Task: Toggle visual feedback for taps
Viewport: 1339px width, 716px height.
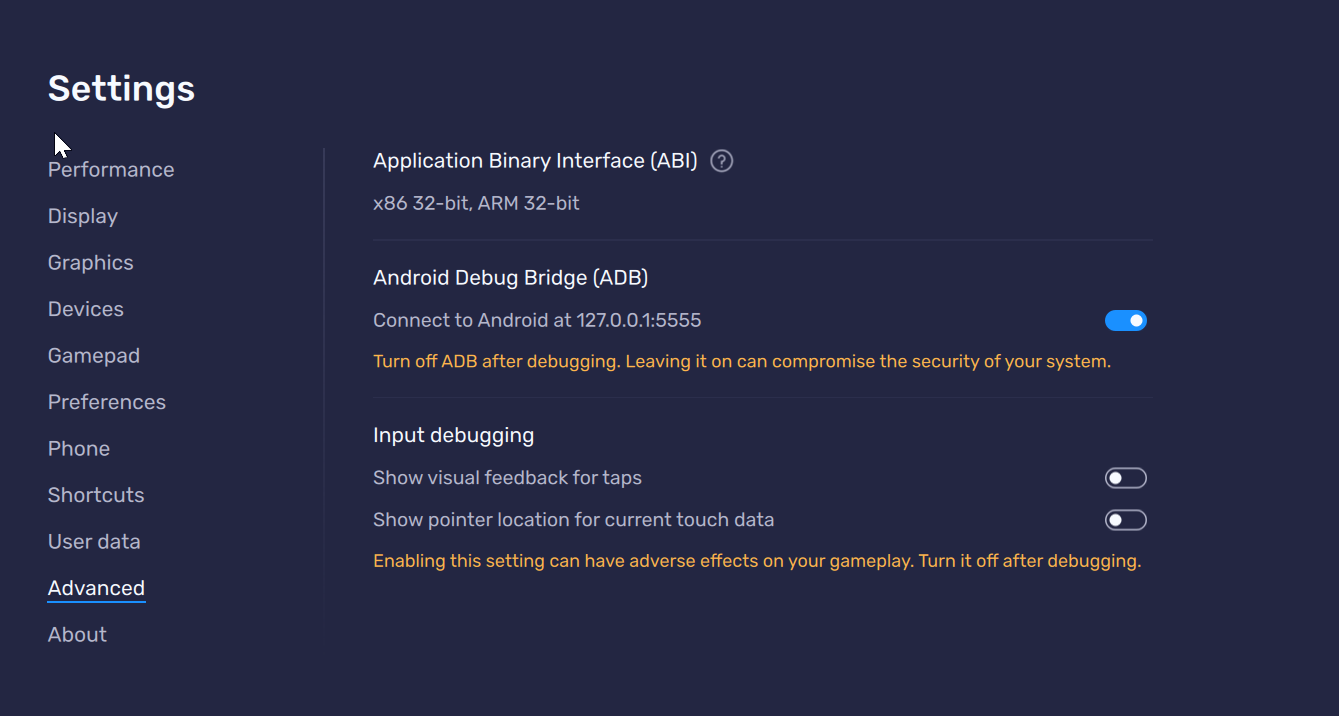Action: click(x=1125, y=477)
